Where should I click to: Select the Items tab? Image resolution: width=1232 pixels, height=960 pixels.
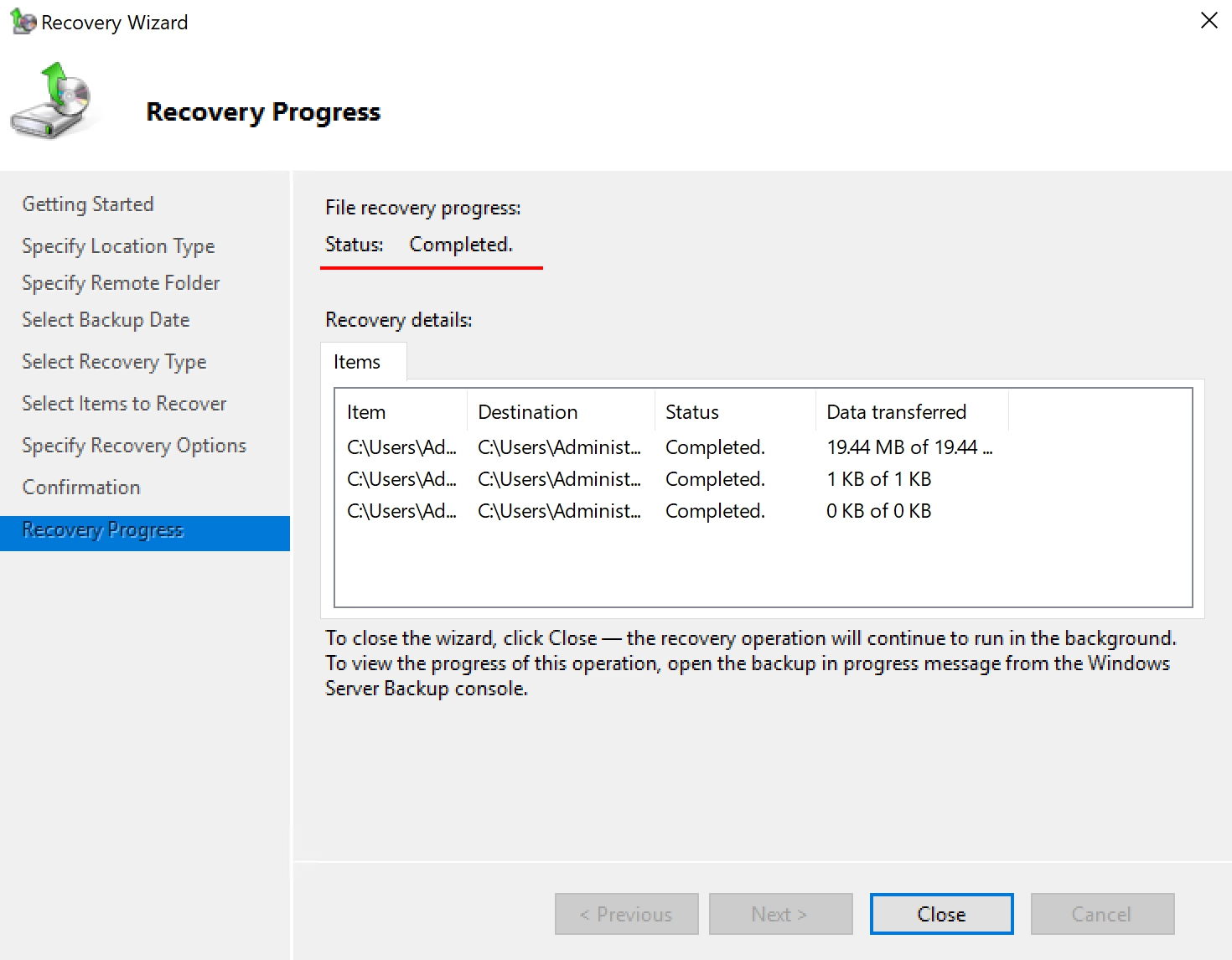[x=358, y=362]
